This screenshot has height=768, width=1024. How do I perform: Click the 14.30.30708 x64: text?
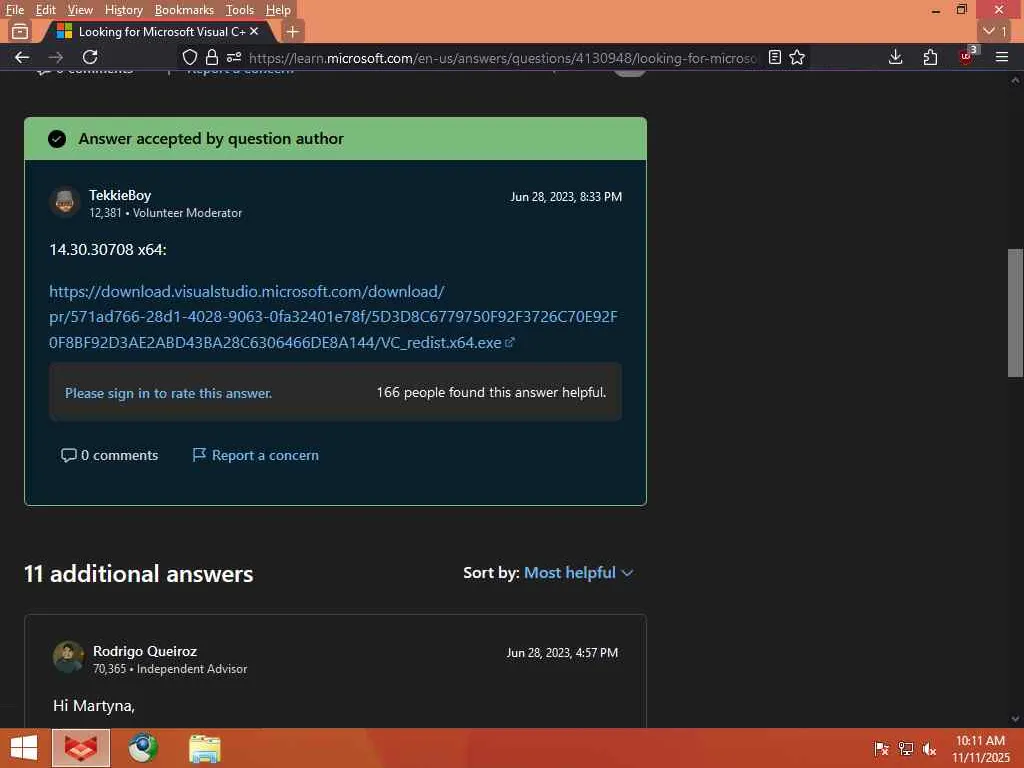(x=108, y=249)
